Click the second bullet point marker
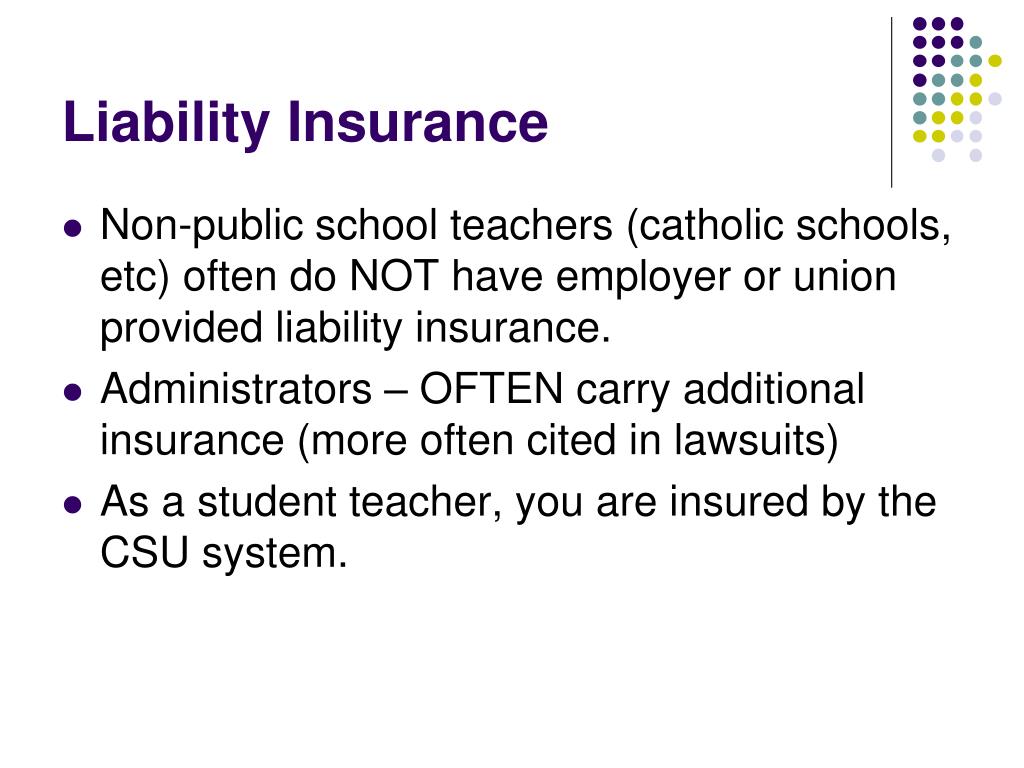 73,392
